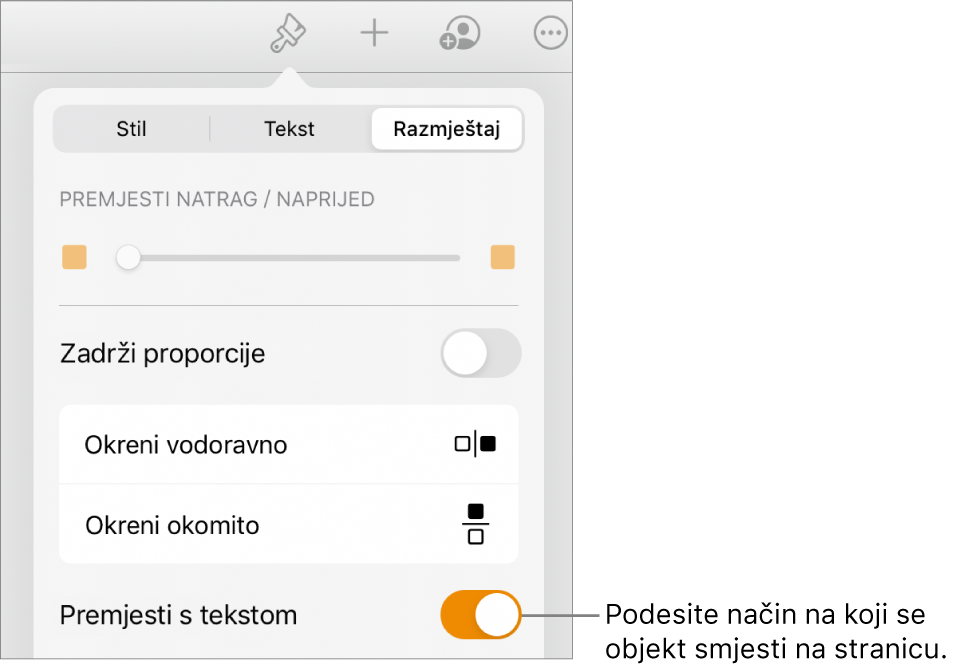Switch to the Tekst tab
Image resolution: width=960 pixels, height=670 pixels.
289,129
